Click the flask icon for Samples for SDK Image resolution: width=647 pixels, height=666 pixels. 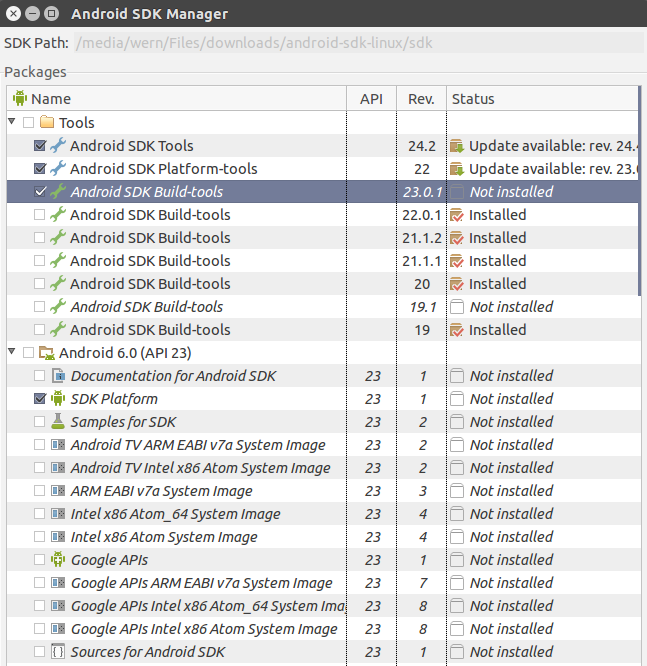point(58,422)
